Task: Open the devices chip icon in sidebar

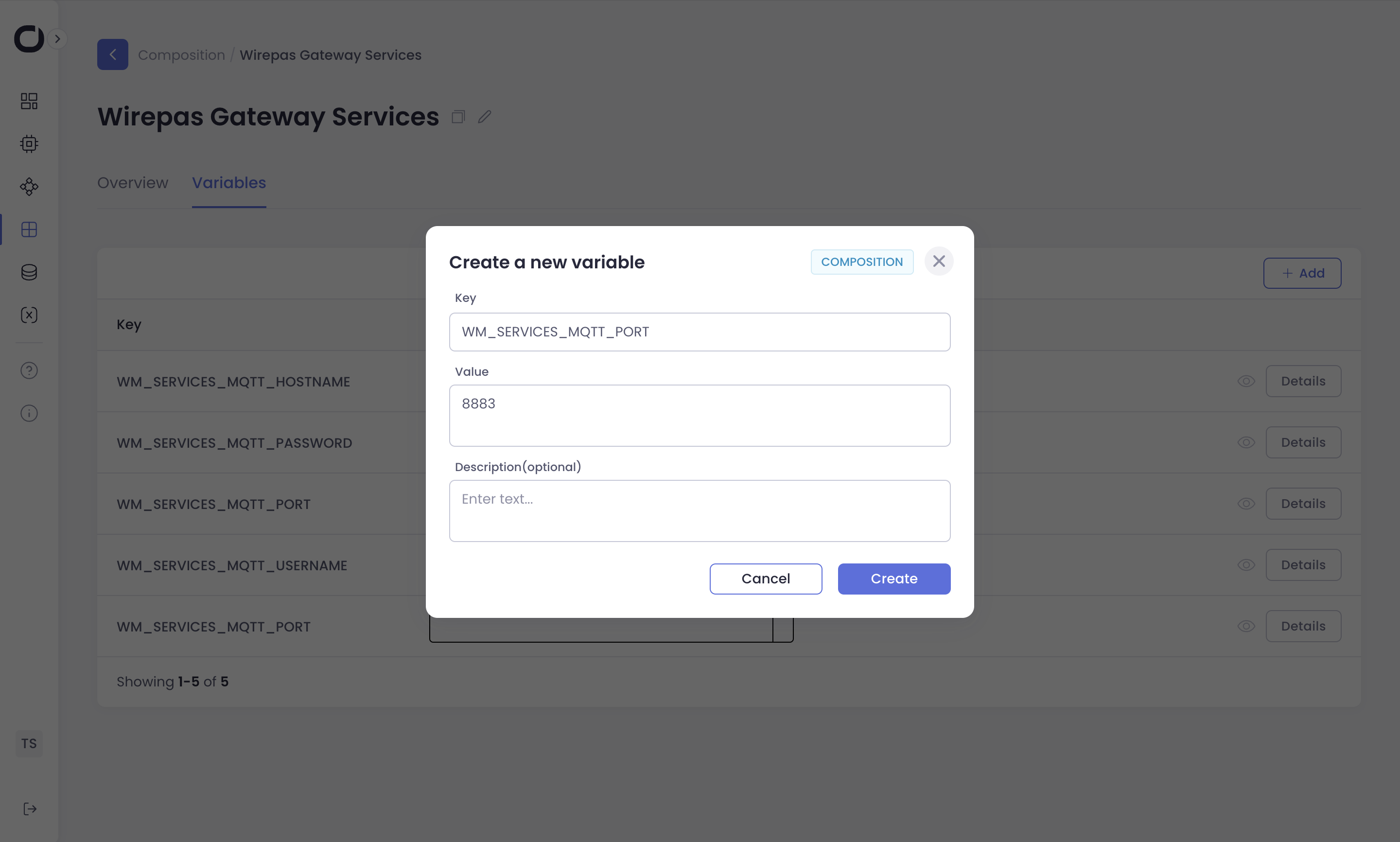Action: coord(29,144)
